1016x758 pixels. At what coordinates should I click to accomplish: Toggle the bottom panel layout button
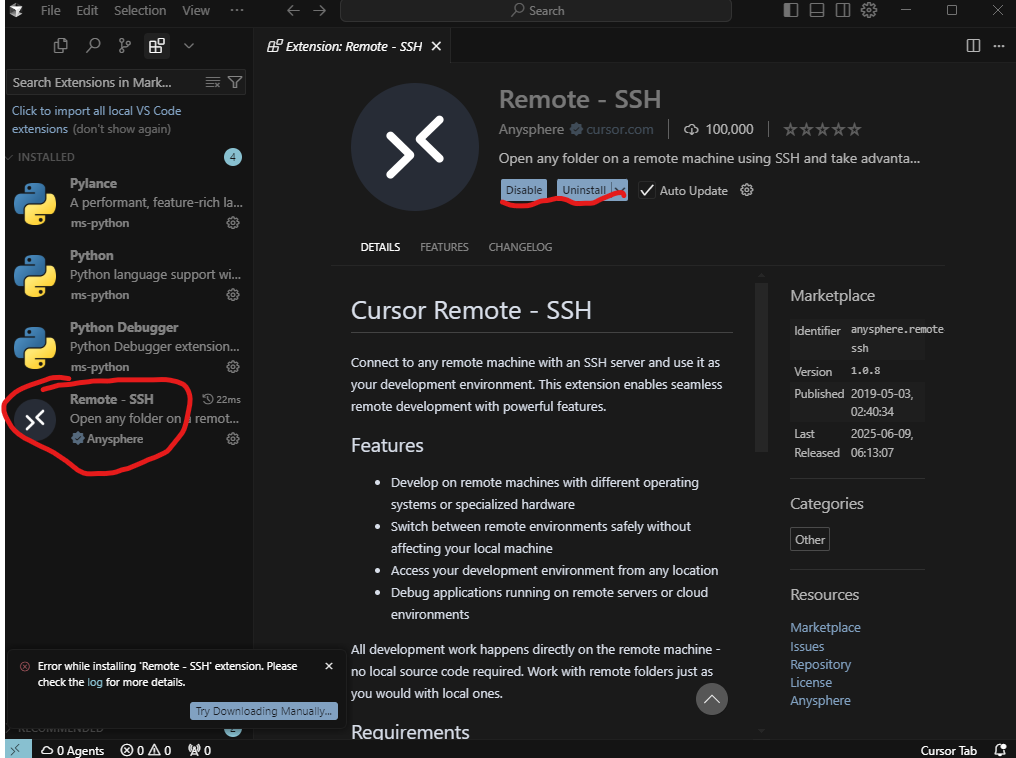tap(817, 11)
